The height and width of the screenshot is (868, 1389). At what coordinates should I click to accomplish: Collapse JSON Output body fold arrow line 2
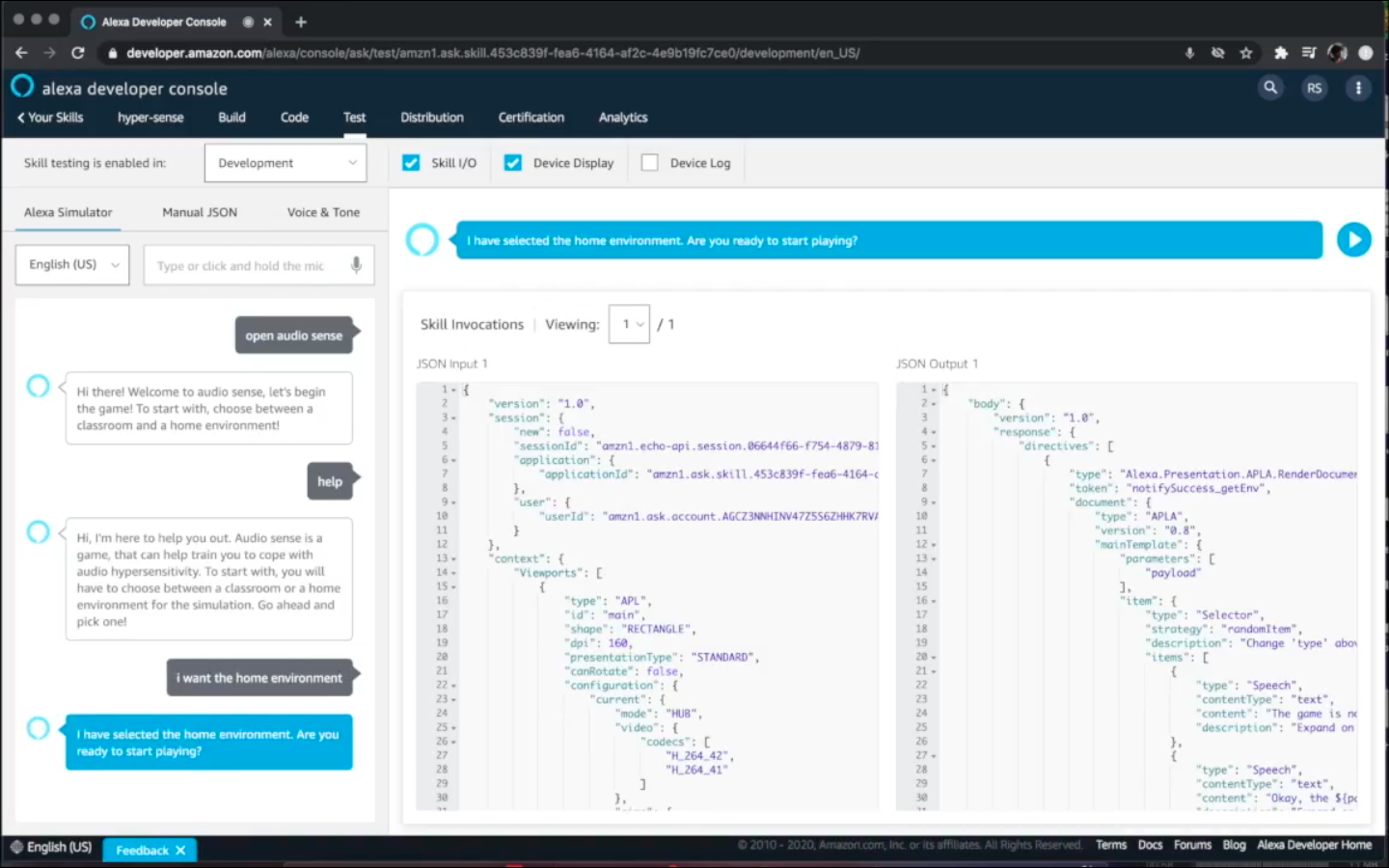(934, 403)
